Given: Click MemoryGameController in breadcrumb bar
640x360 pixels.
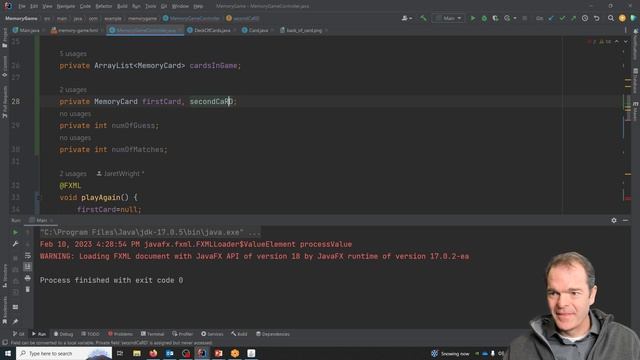Looking at the screenshot, I should click(x=191, y=18).
